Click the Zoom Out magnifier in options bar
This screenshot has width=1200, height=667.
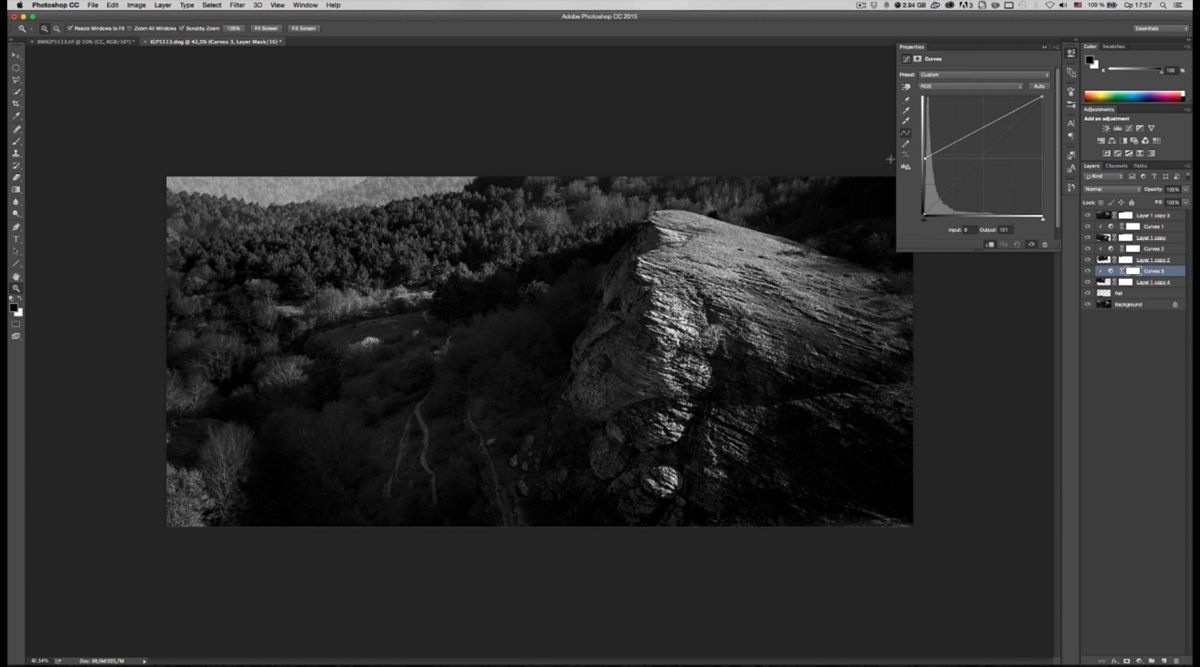click(56, 28)
